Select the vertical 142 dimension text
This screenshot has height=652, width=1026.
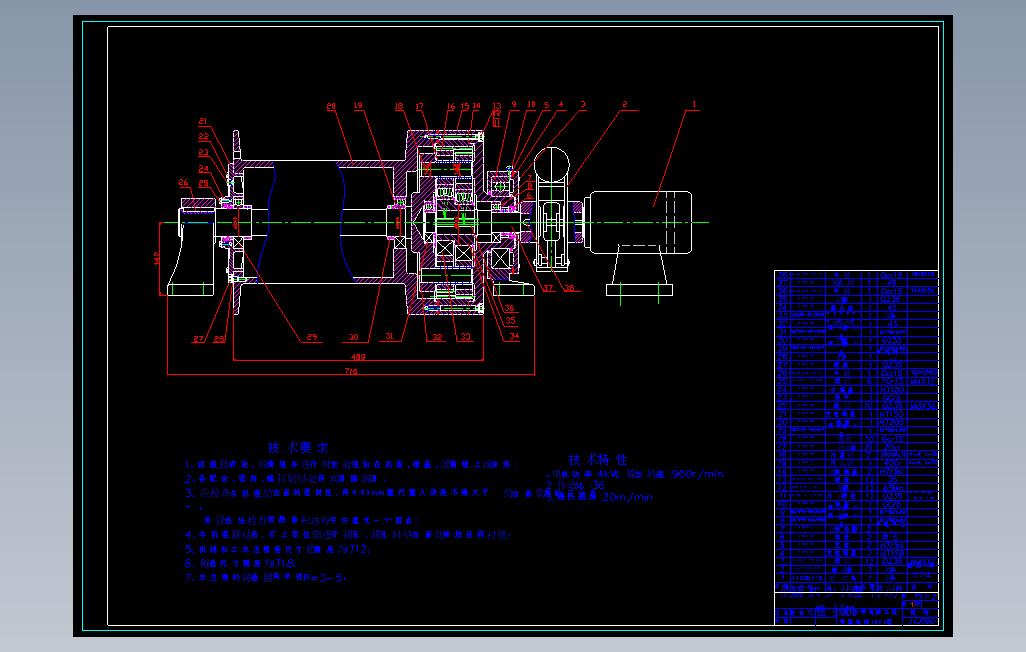(x=157, y=258)
